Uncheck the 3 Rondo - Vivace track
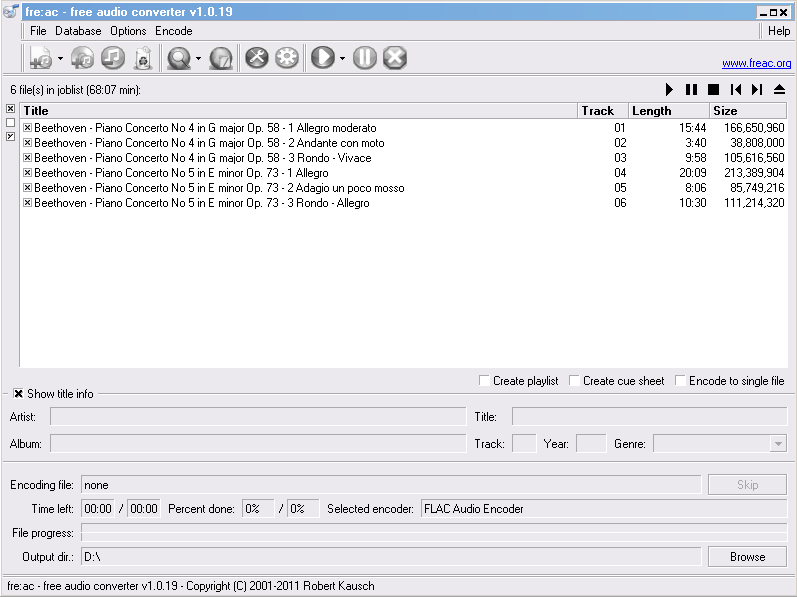This screenshot has height=597, width=797. [x=27, y=158]
